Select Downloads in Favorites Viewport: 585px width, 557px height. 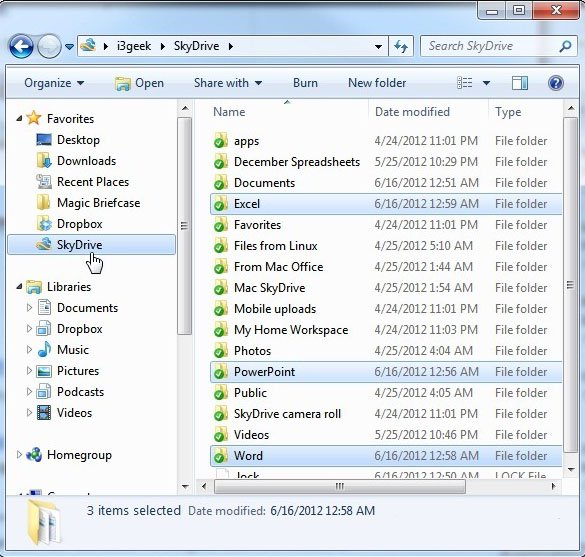[86, 161]
